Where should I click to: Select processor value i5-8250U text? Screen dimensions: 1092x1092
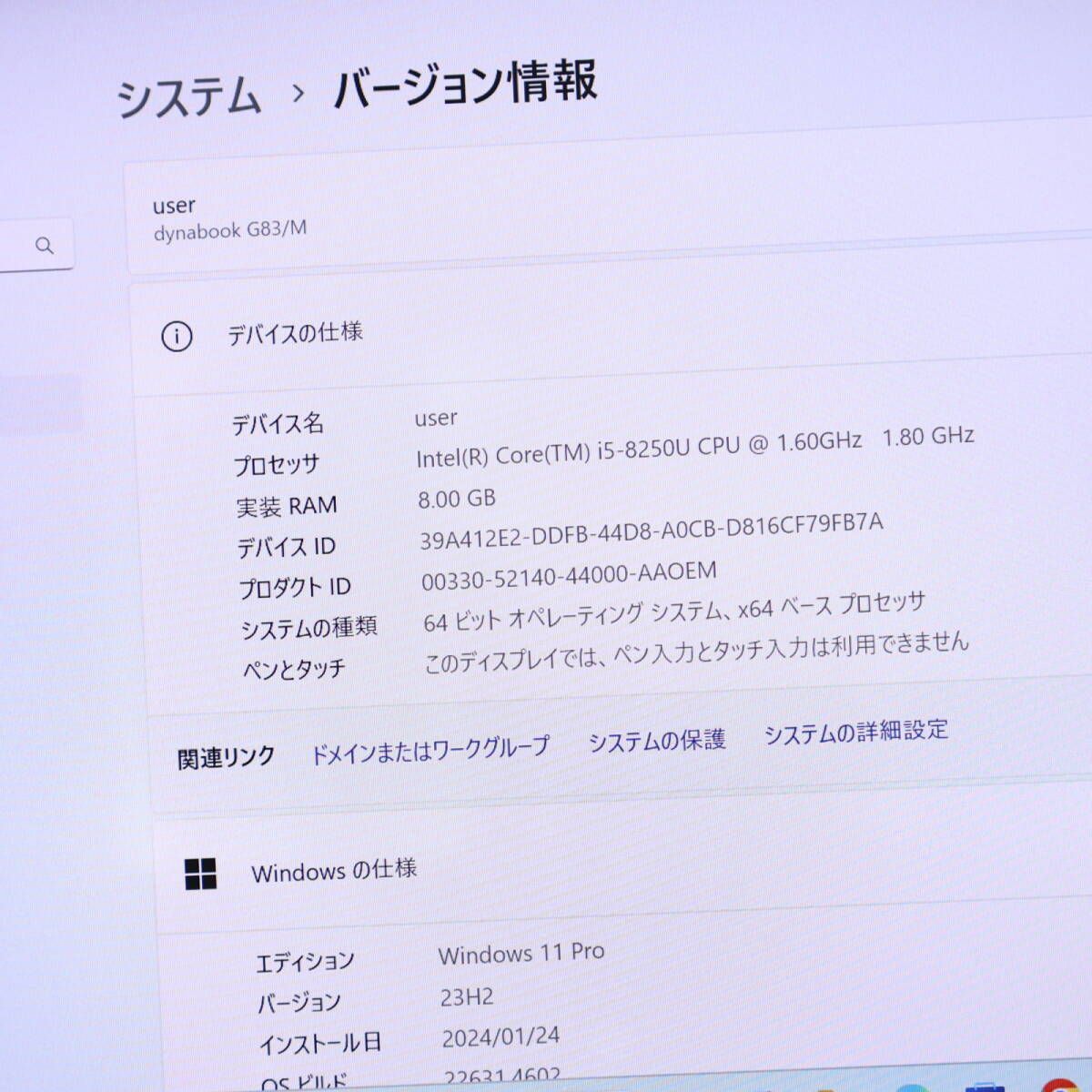pos(695,447)
